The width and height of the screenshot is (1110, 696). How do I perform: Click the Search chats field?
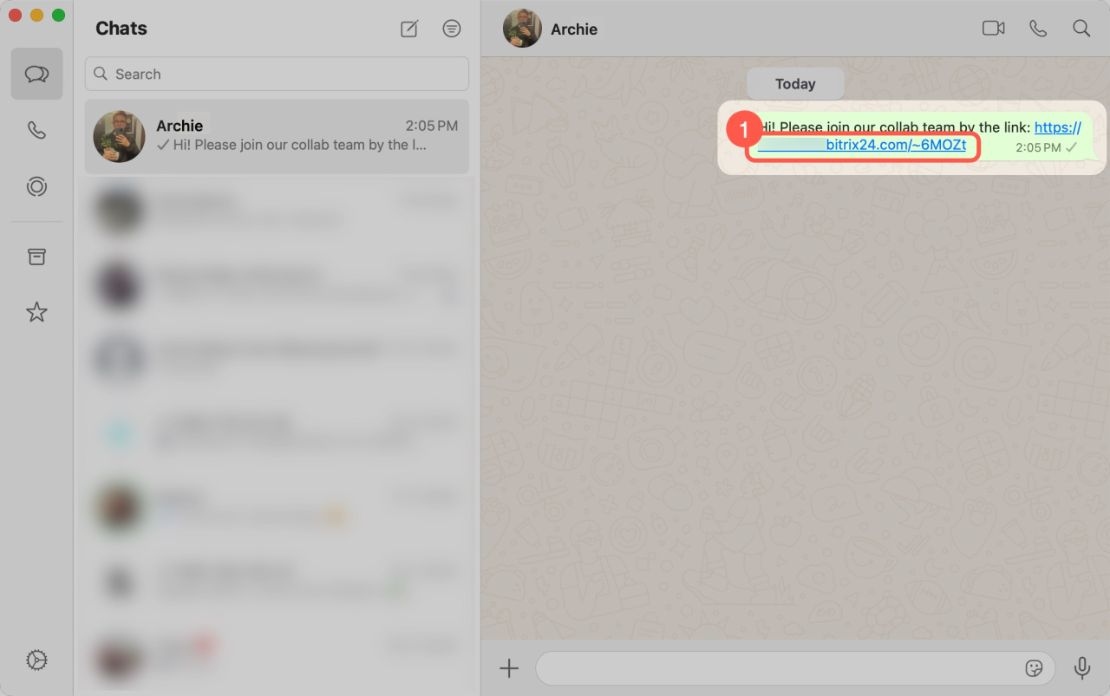(277, 74)
